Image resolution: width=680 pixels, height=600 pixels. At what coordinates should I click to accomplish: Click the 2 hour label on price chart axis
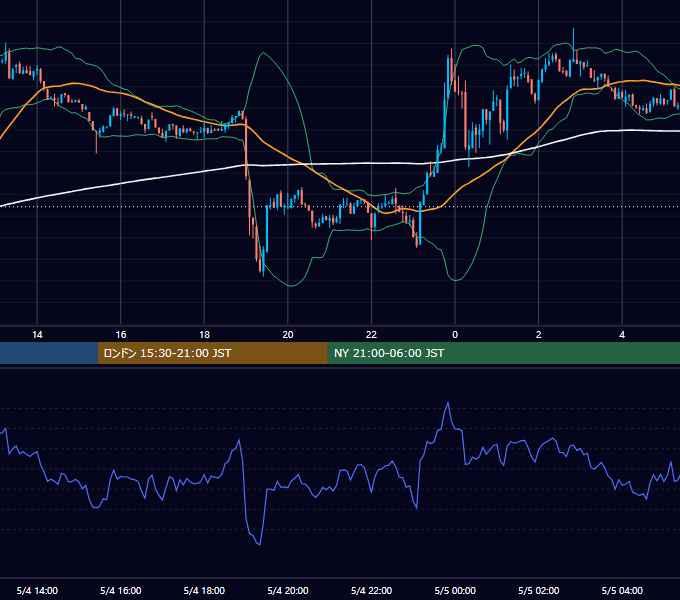click(539, 335)
